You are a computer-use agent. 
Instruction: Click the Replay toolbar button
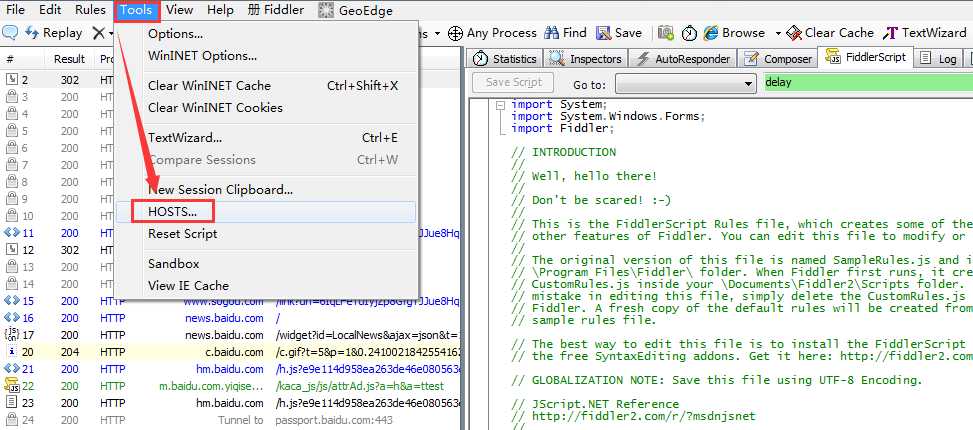coord(53,33)
